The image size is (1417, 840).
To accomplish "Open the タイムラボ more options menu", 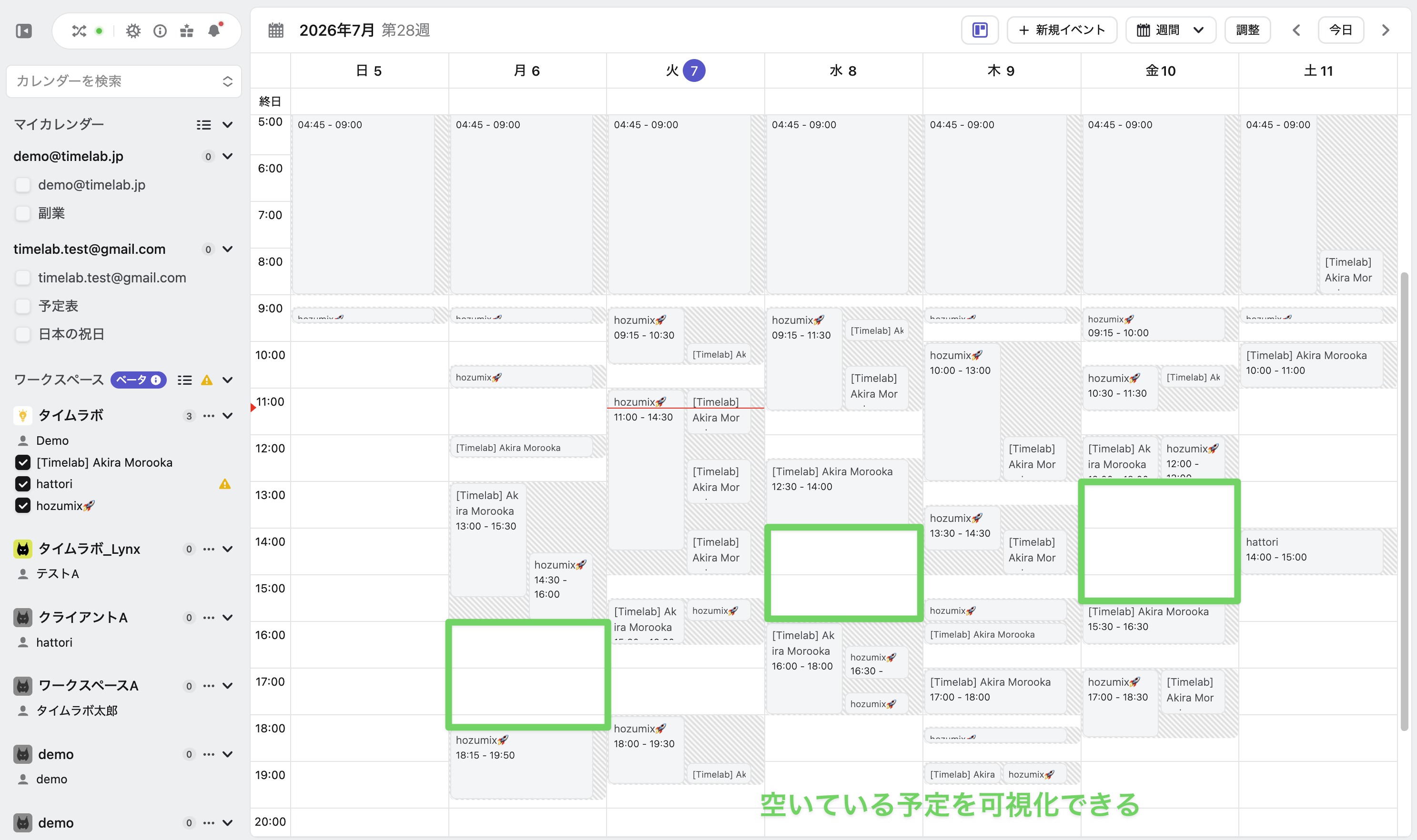I will coord(209,416).
